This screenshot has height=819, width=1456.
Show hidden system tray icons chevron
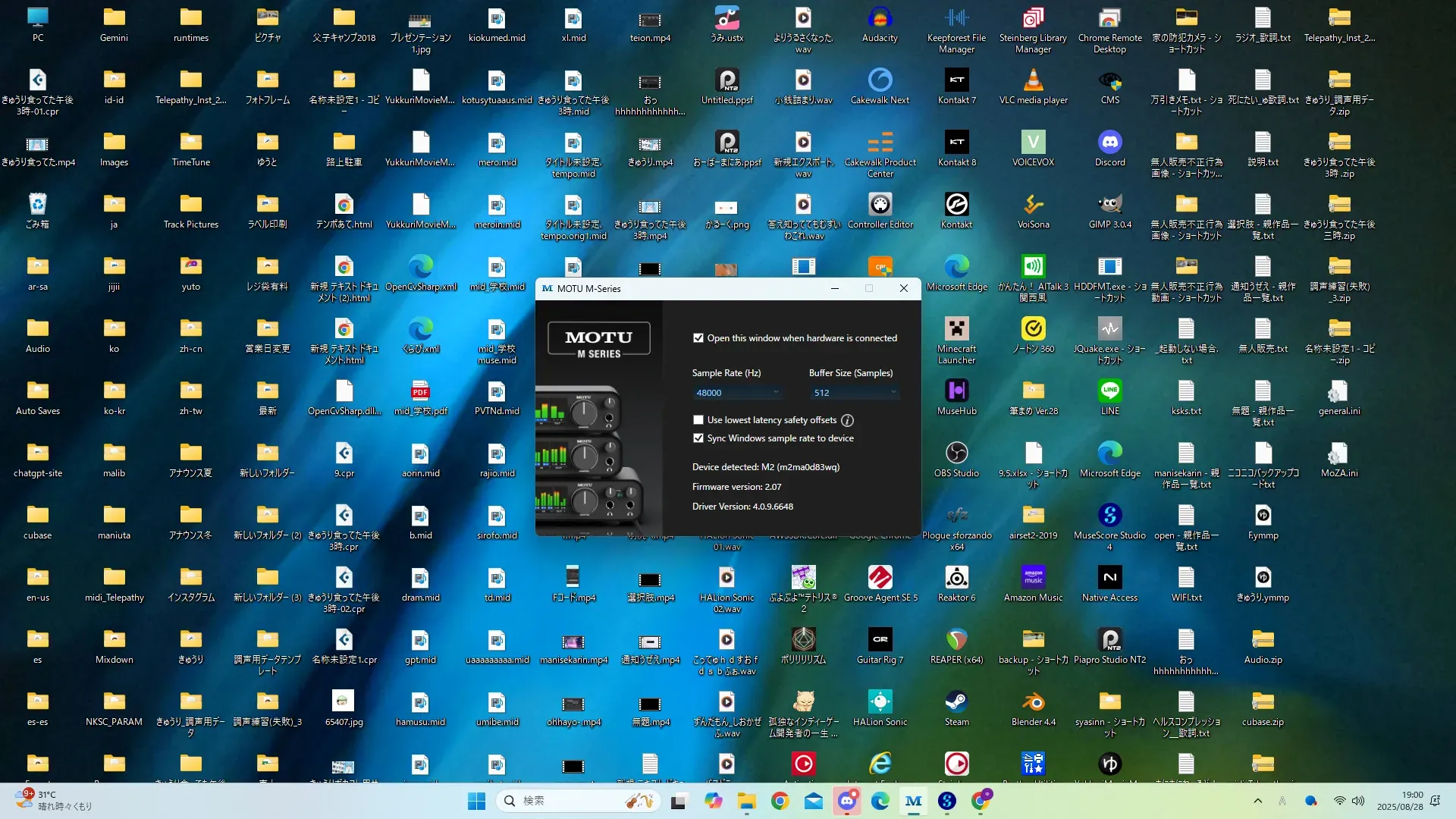[x=1257, y=801]
